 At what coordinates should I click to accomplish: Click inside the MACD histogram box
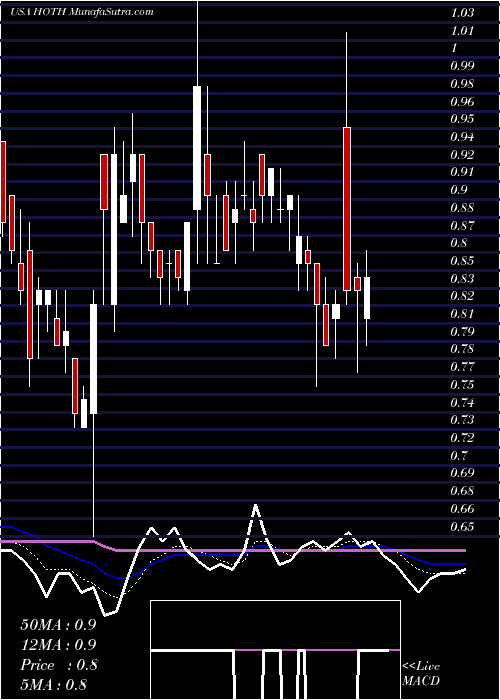tap(275, 650)
